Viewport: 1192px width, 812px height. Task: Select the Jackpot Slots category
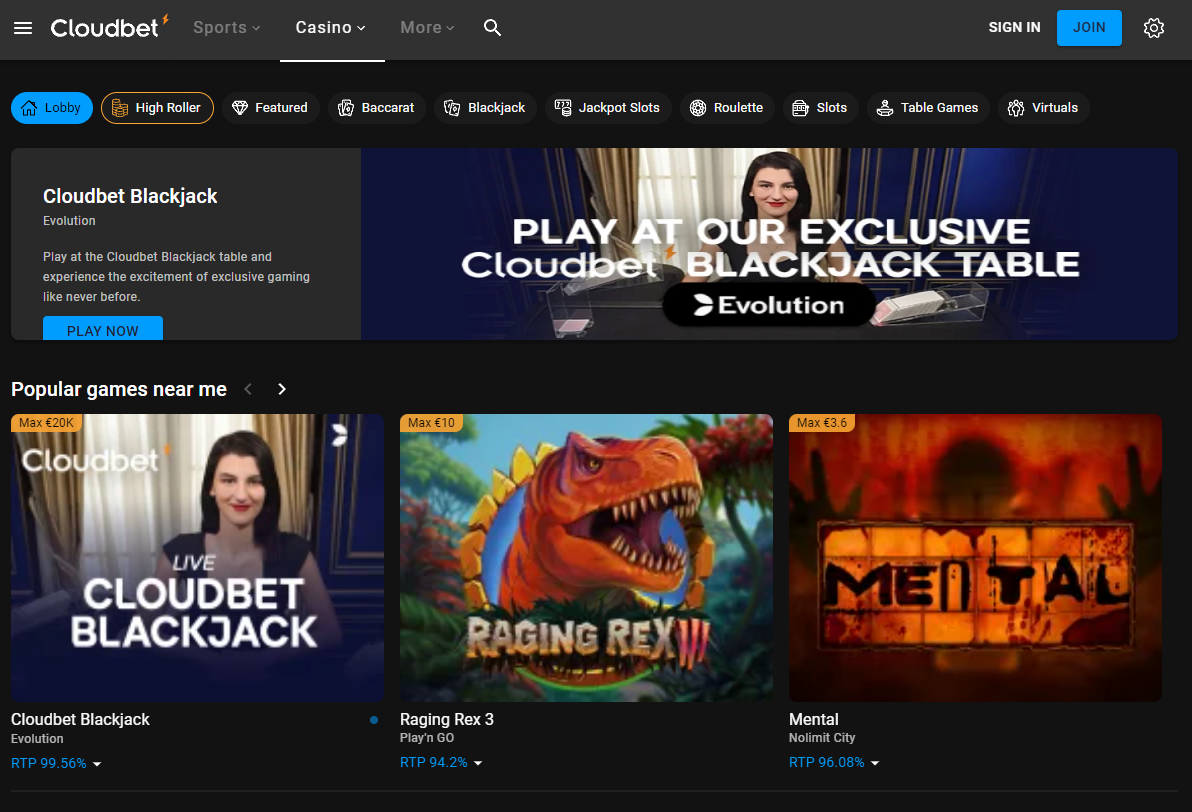[608, 108]
